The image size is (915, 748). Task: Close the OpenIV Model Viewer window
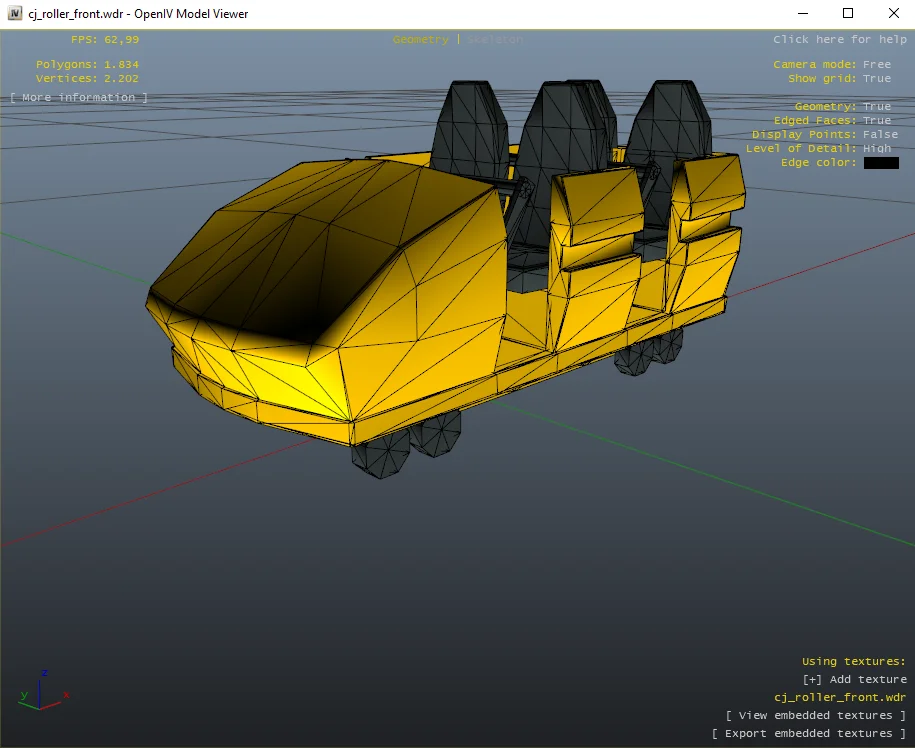(x=893, y=14)
